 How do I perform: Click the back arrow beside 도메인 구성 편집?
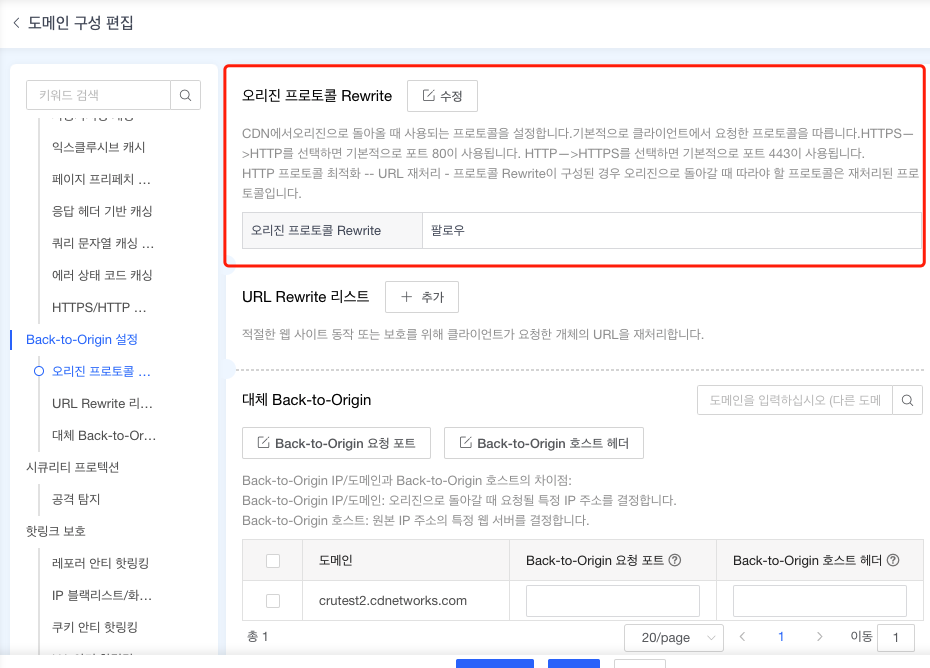click(x=16, y=23)
